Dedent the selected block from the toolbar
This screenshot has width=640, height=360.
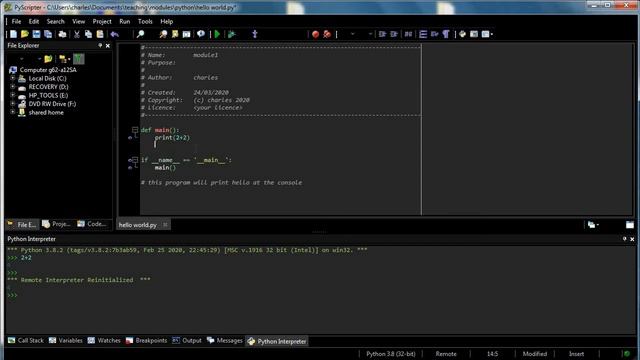click(x=393, y=34)
